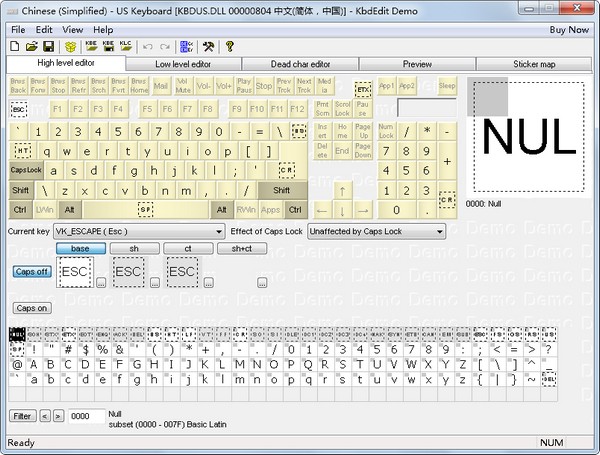Select the up arrow key on layout

click(342, 191)
